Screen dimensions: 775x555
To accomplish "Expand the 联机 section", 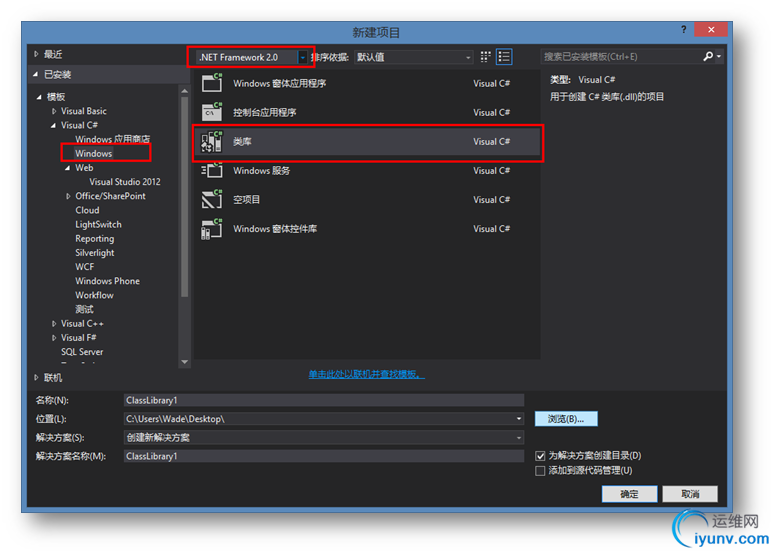I will [x=36, y=378].
